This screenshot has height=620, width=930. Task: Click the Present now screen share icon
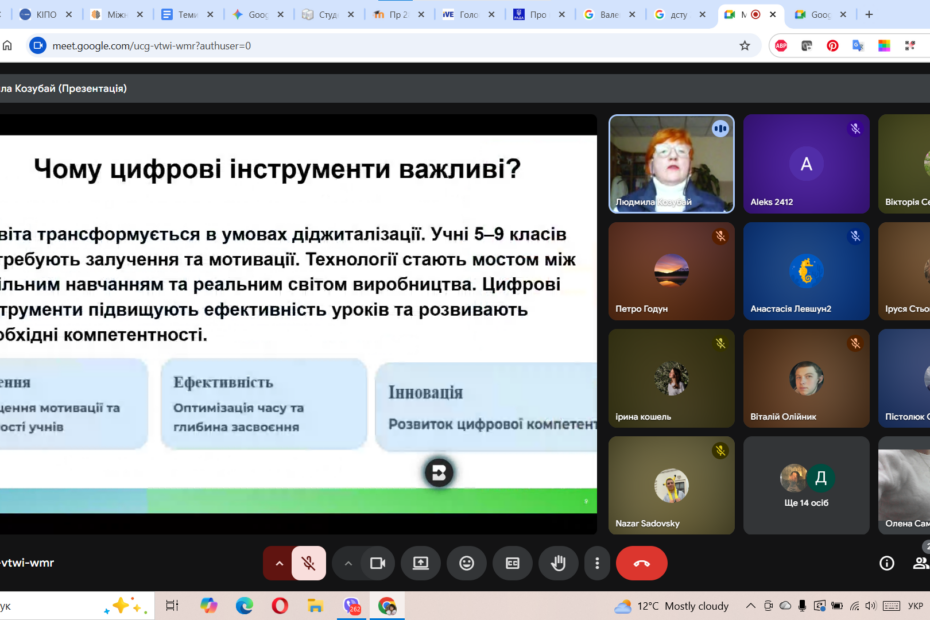coord(420,563)
